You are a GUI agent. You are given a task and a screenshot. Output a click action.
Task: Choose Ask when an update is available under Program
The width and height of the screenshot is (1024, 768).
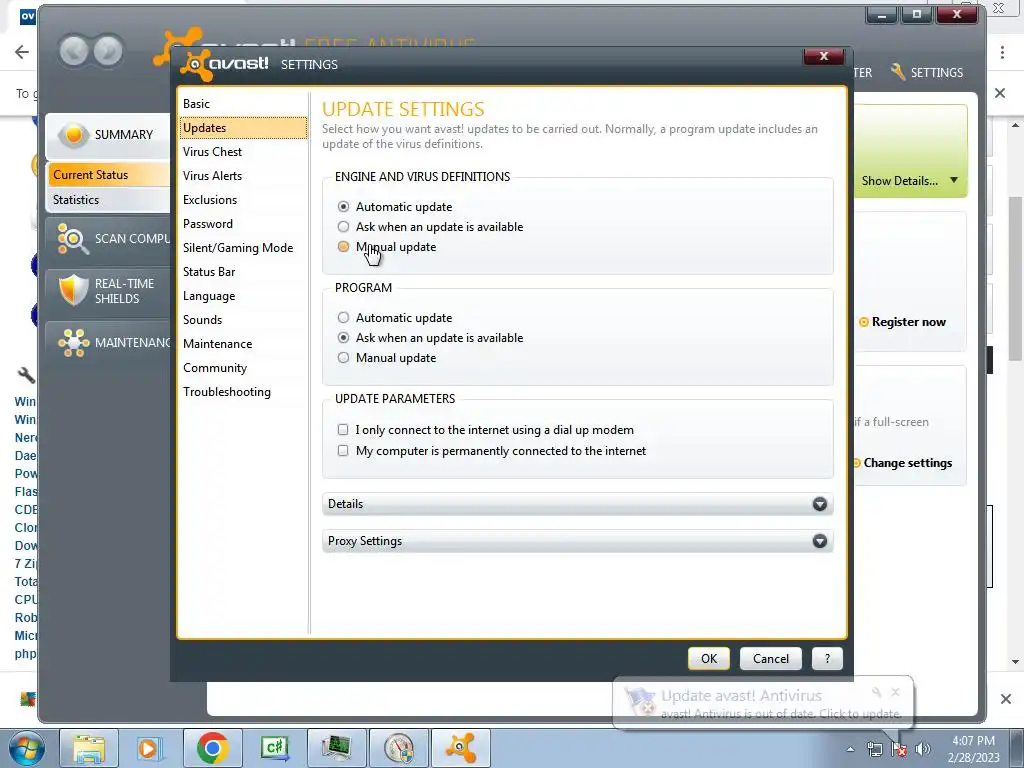(x=343, y=338)
